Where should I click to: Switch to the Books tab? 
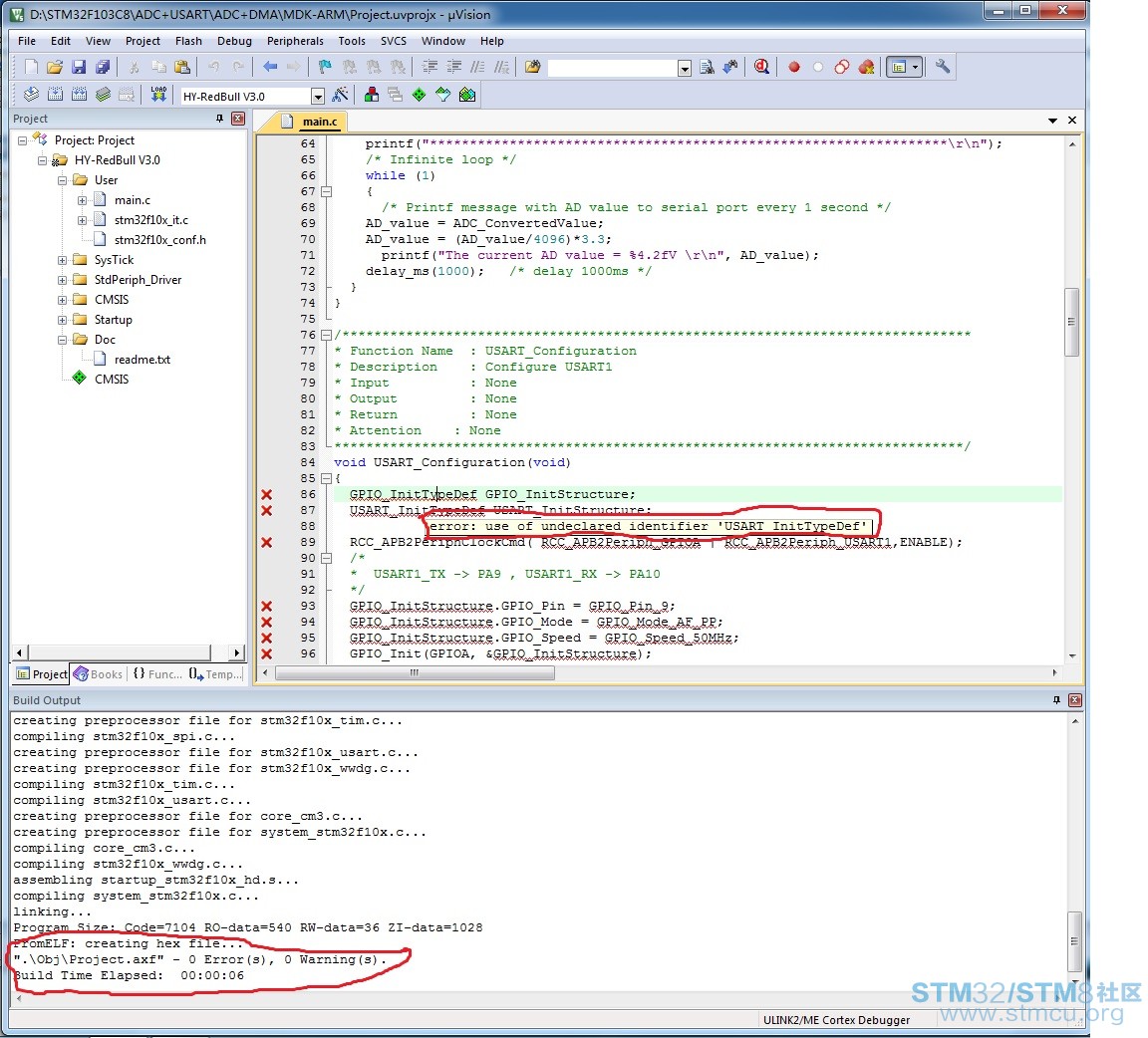coord(99,674)
